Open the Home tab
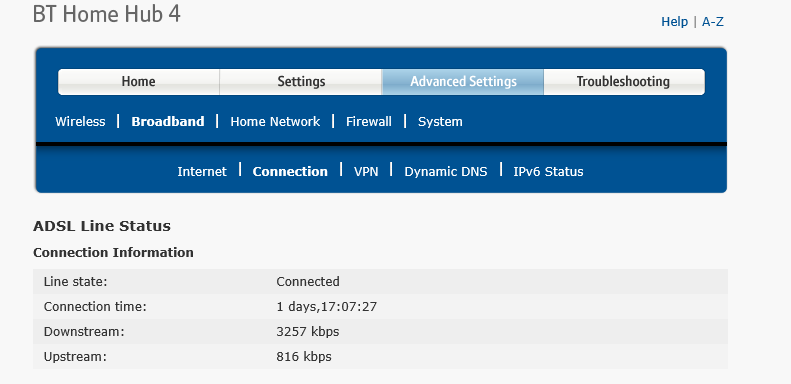 [x=139, y=82]
